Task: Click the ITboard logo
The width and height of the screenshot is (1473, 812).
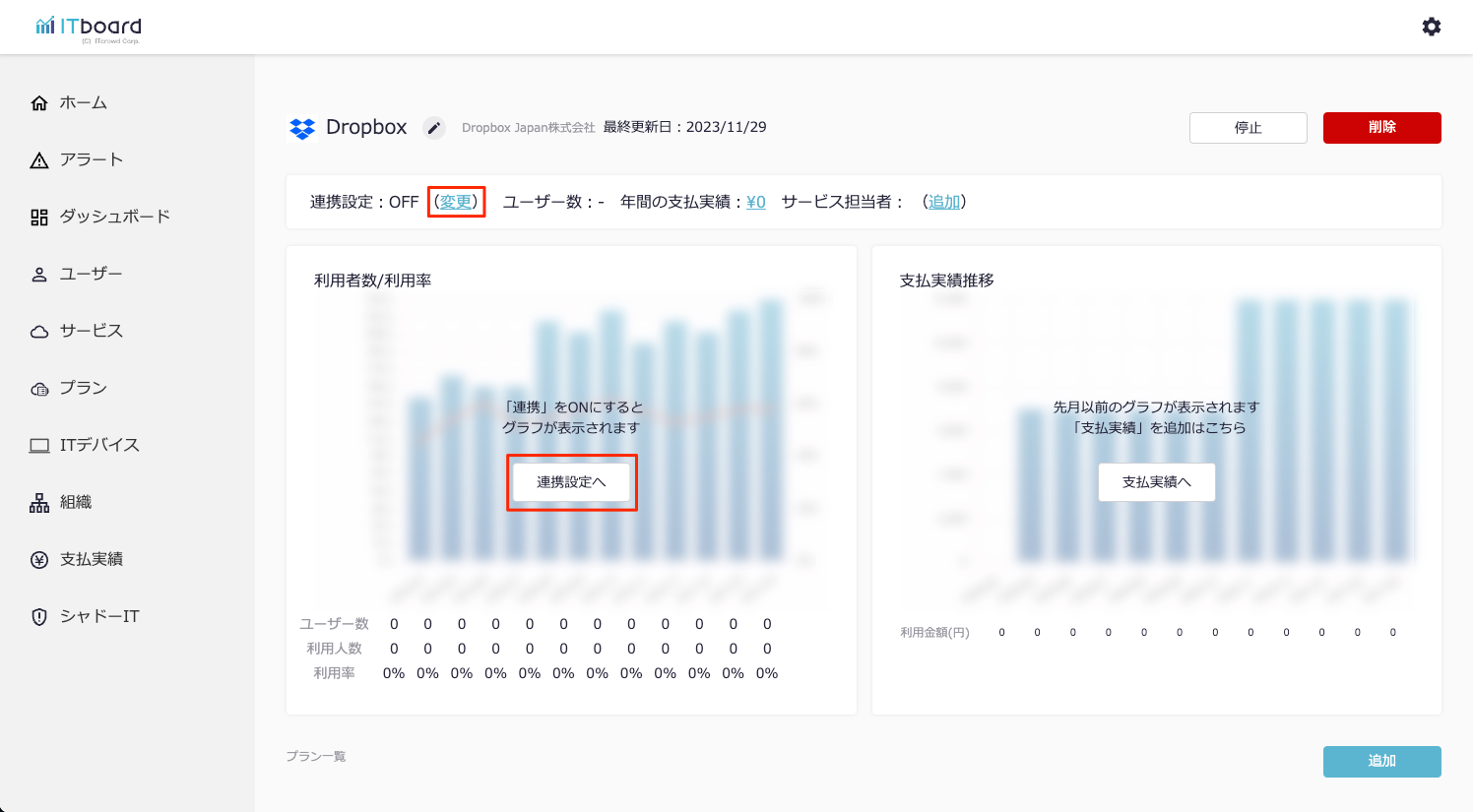Action: [89, 28]
